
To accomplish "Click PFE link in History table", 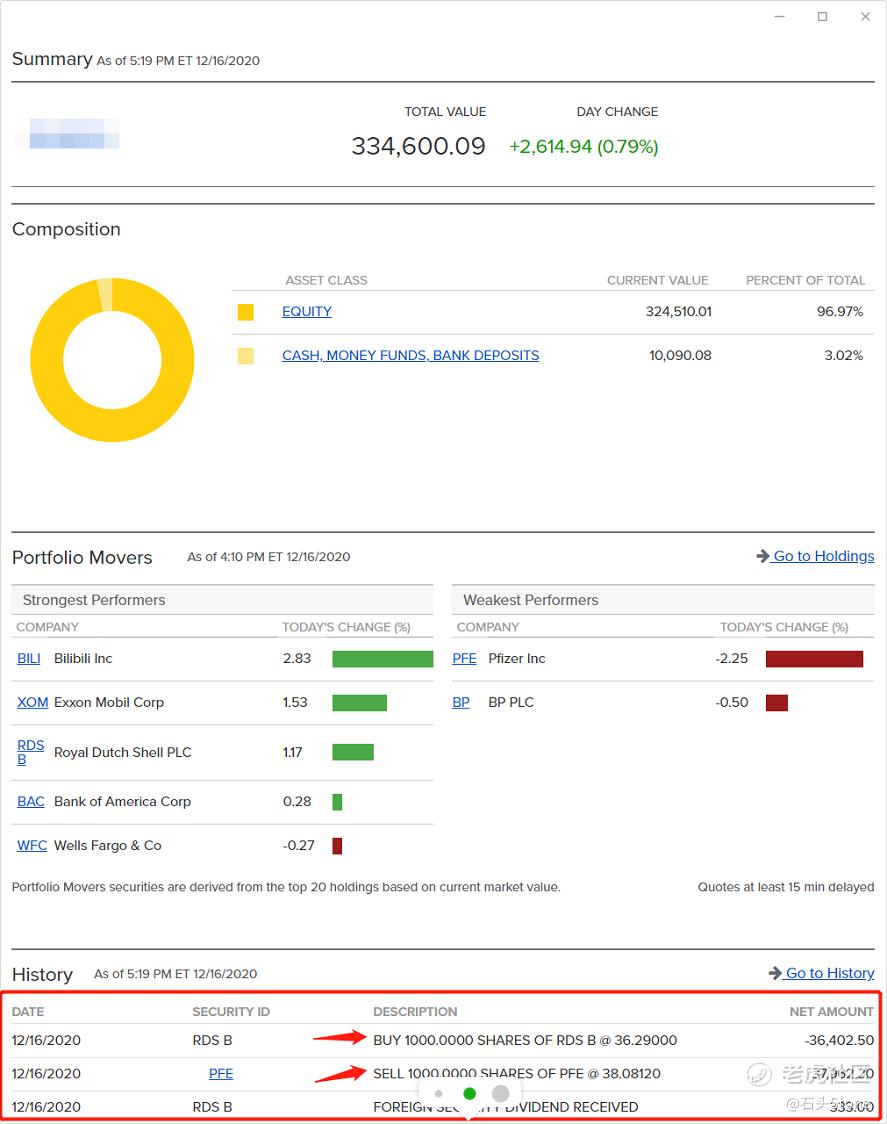I will (x=220, y=1074).
